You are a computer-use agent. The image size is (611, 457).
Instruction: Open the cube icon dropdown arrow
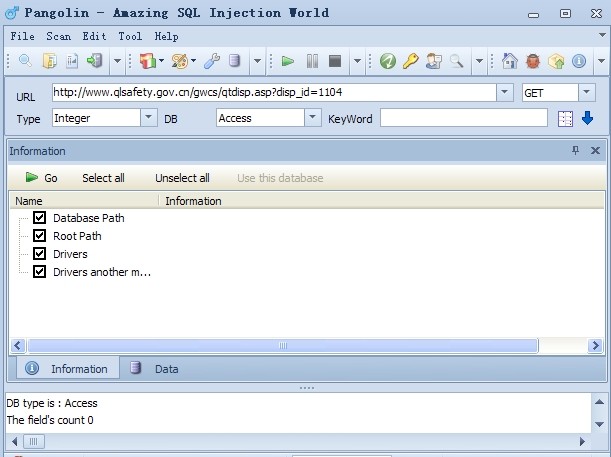[x=161, y=61]
